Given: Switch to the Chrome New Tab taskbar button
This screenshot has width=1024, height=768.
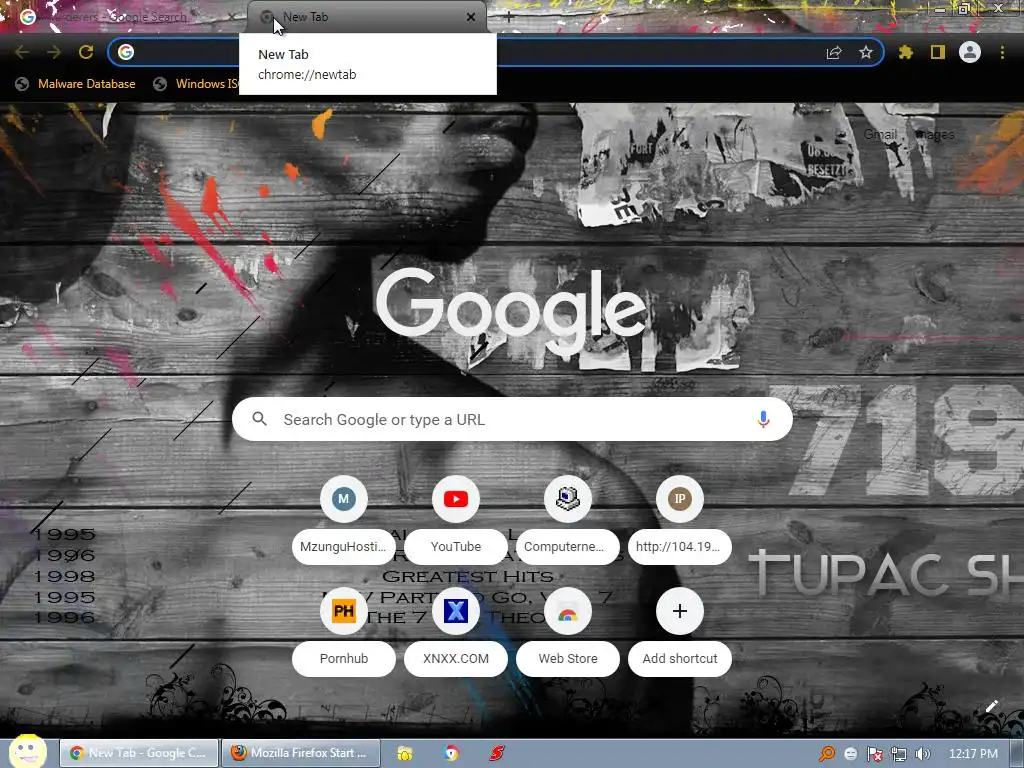Looking at the screenshot, I should click(139, 753).
